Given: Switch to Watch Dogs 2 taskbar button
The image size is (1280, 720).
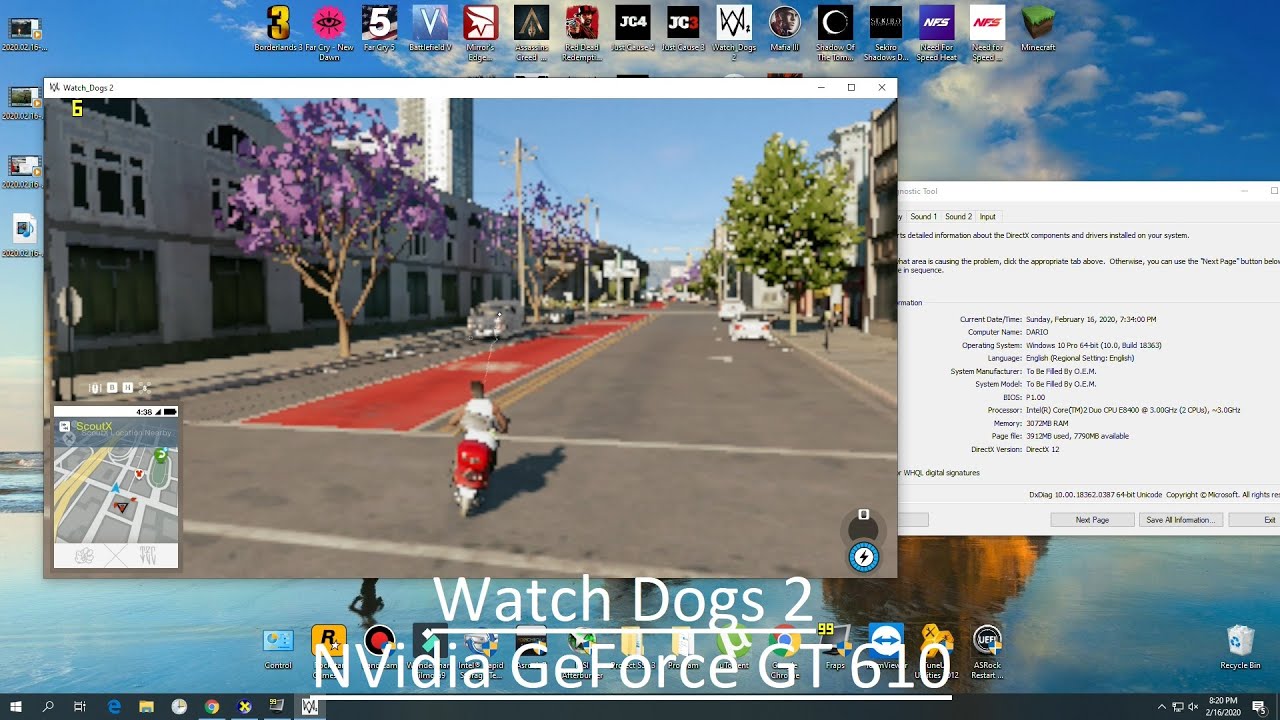Looking at the screenshot, I should click(x=310, y=707).
